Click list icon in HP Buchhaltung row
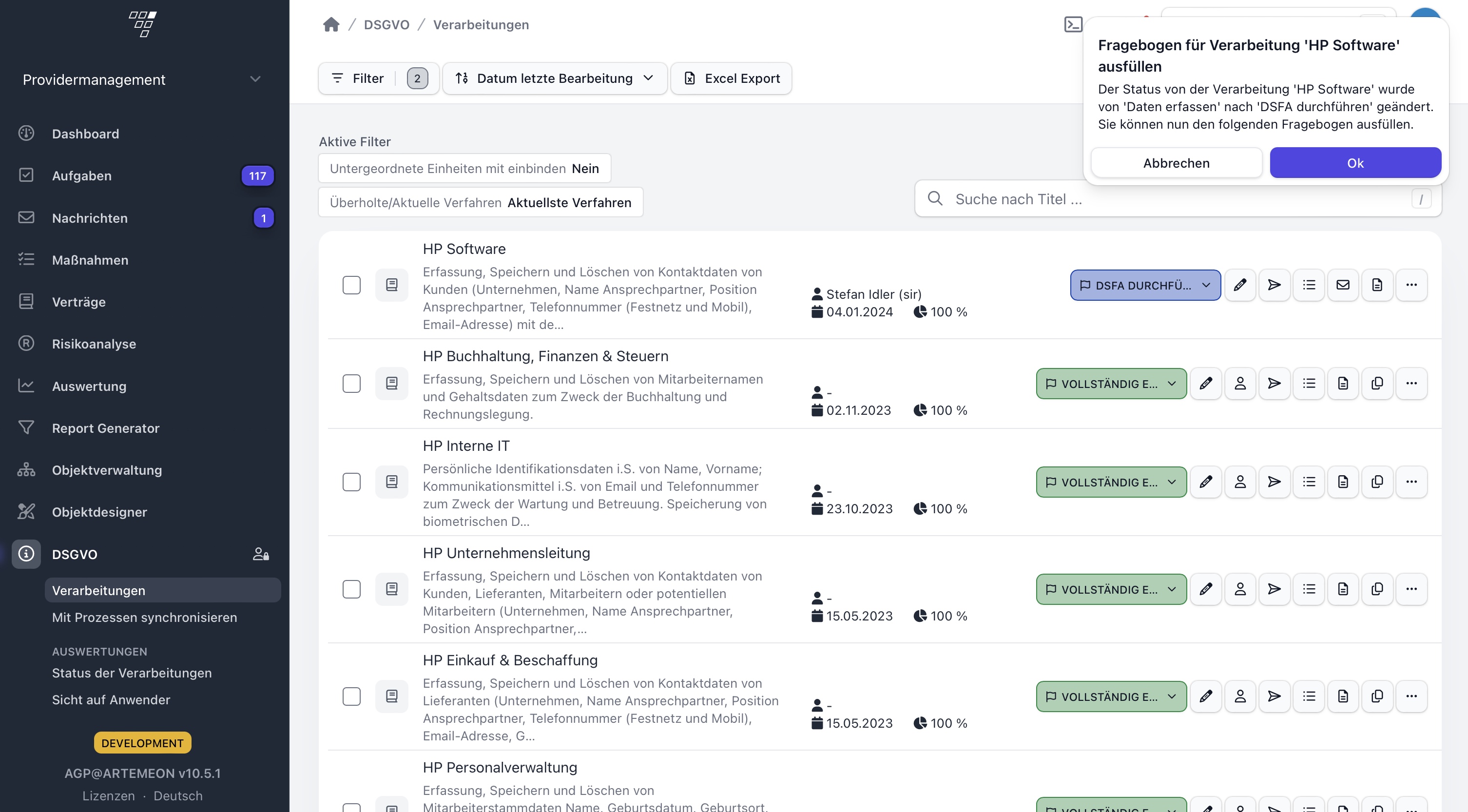 click(1309, 384)
